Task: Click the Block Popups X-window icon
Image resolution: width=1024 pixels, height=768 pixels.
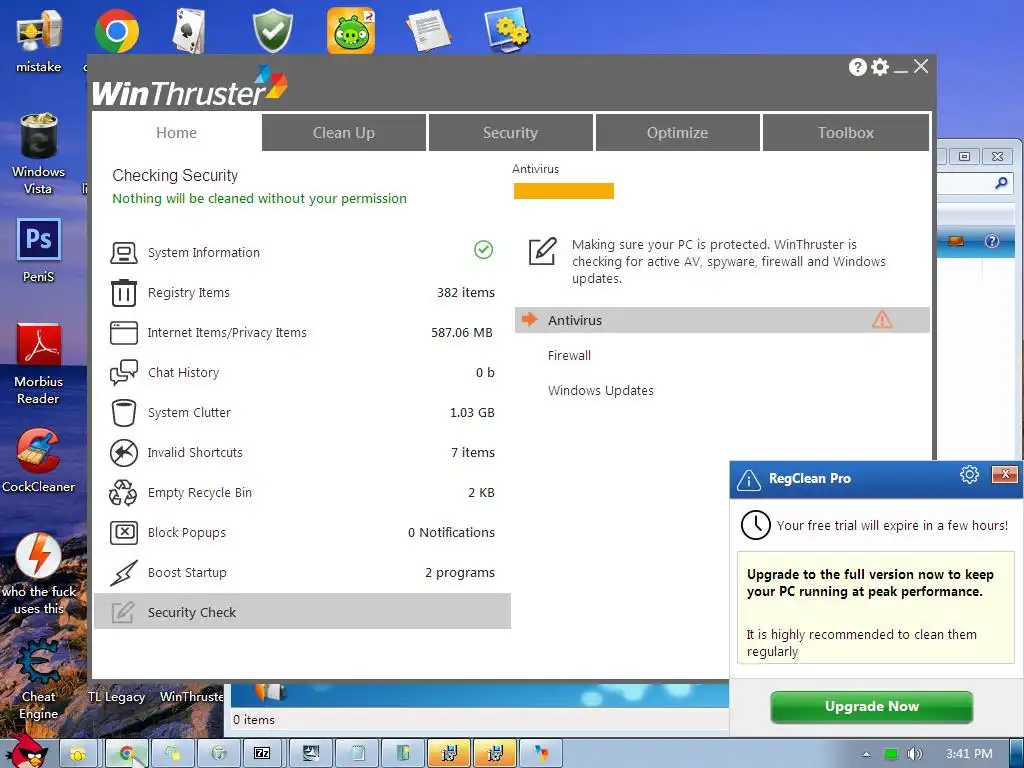Action: (x=123, y=532)
